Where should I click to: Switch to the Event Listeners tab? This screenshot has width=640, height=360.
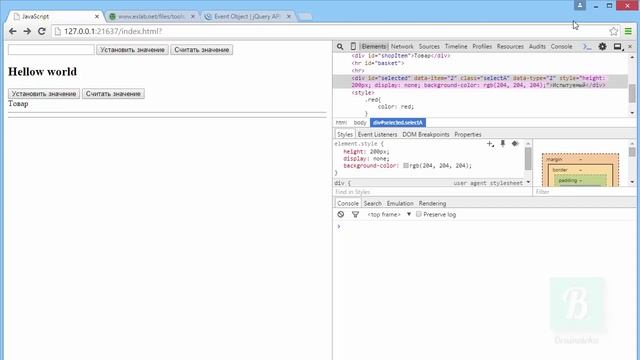coord(377,134)
